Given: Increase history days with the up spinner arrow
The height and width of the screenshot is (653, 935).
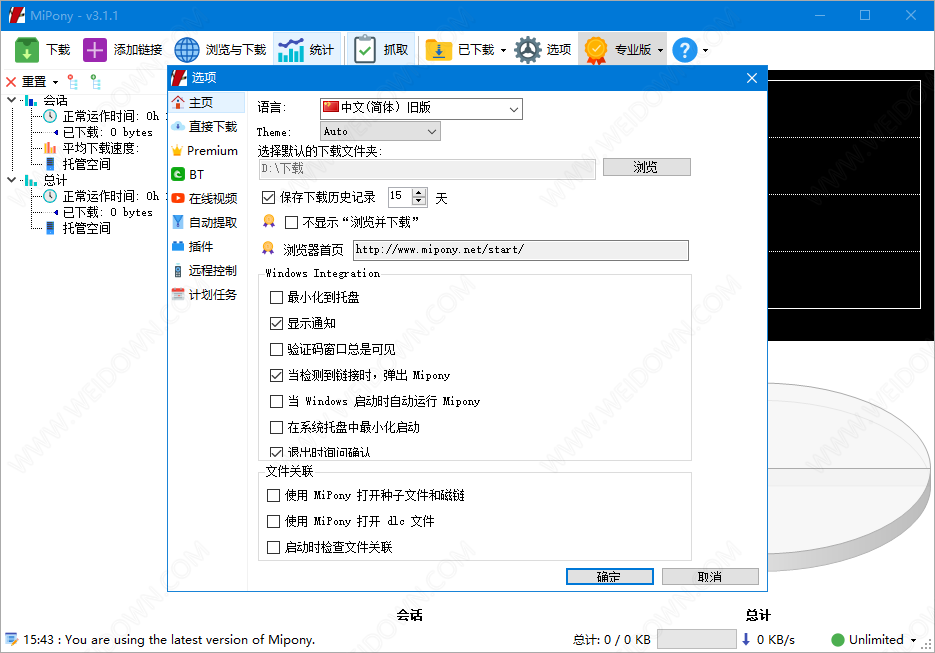Looking at the screenshot, I should 419,192.
